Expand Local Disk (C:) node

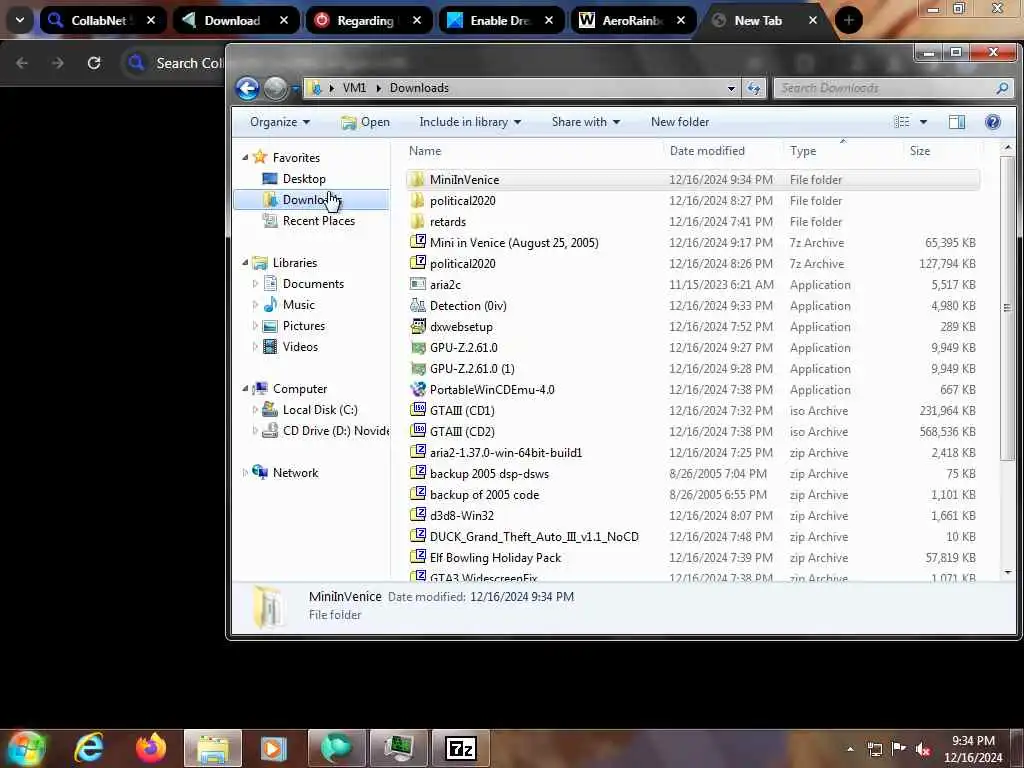click(255, 410)
